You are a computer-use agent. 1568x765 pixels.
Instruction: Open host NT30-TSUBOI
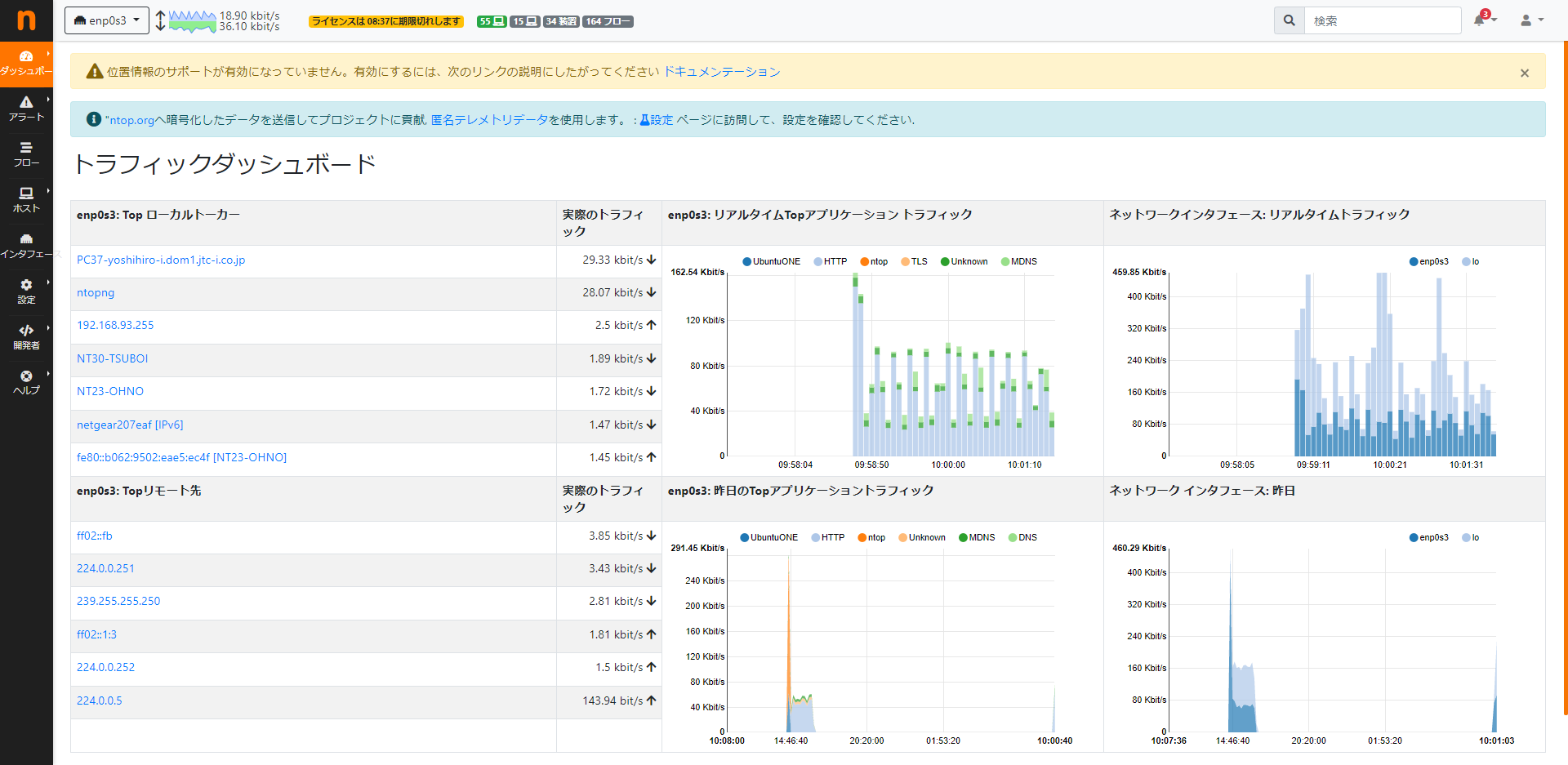[113, 358]
